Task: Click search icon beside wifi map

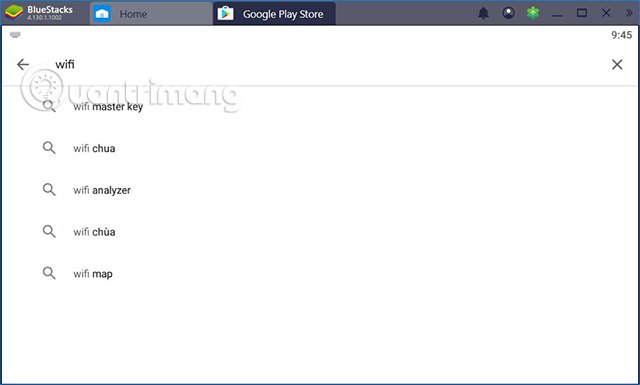Action: point(49,273)
